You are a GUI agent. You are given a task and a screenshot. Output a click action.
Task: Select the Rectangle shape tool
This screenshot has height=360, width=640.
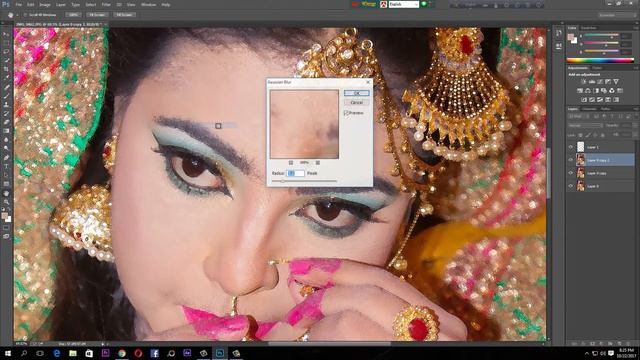(6, 184)
